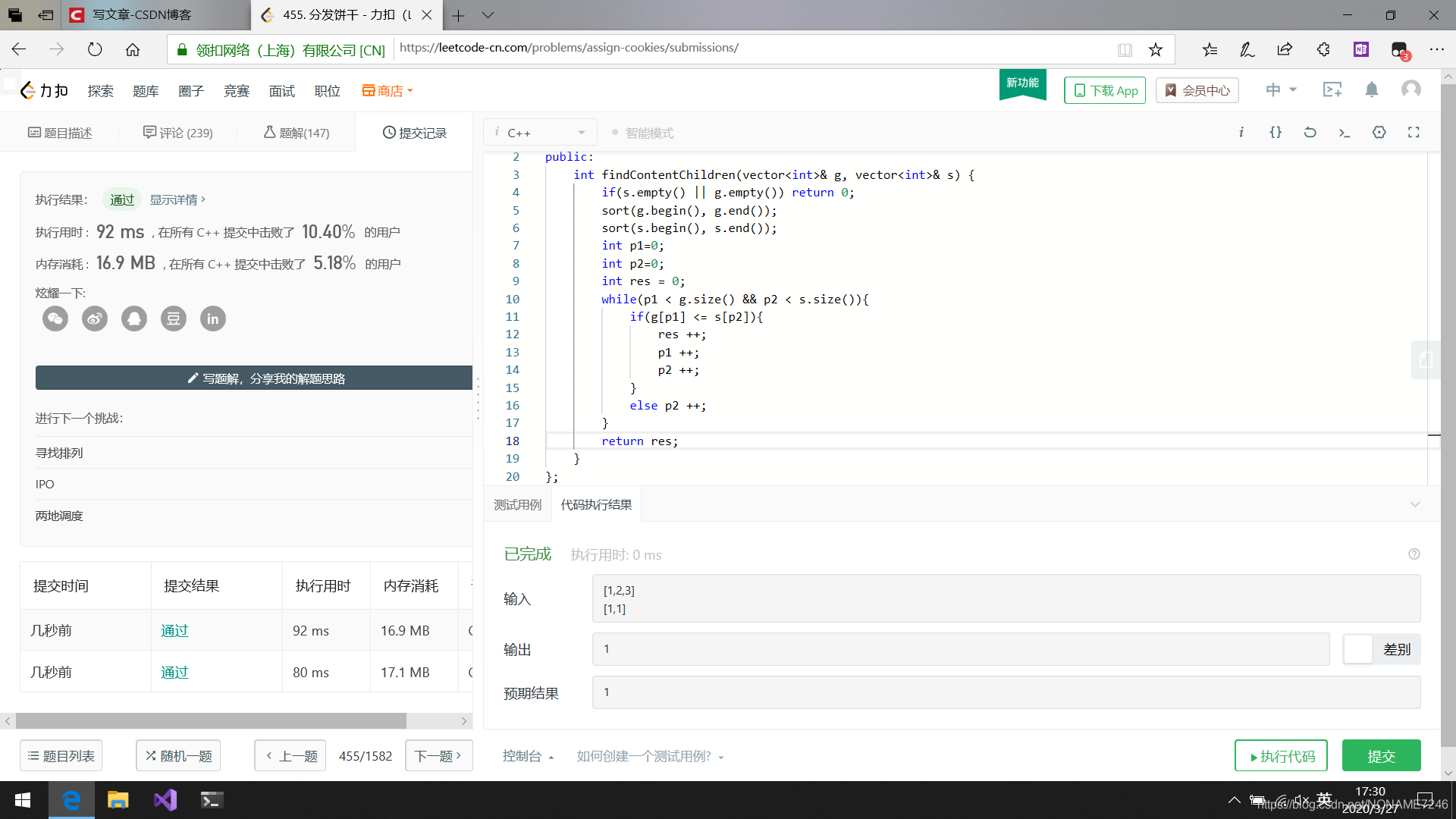1456x819 pixels.
Task: Click the submissions table horizontal scrollbar
Action: coord(211,720)
